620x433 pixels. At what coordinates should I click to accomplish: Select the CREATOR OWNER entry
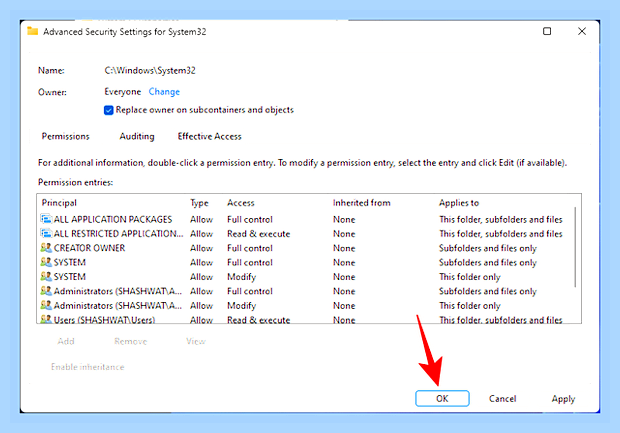pos(305,248)
